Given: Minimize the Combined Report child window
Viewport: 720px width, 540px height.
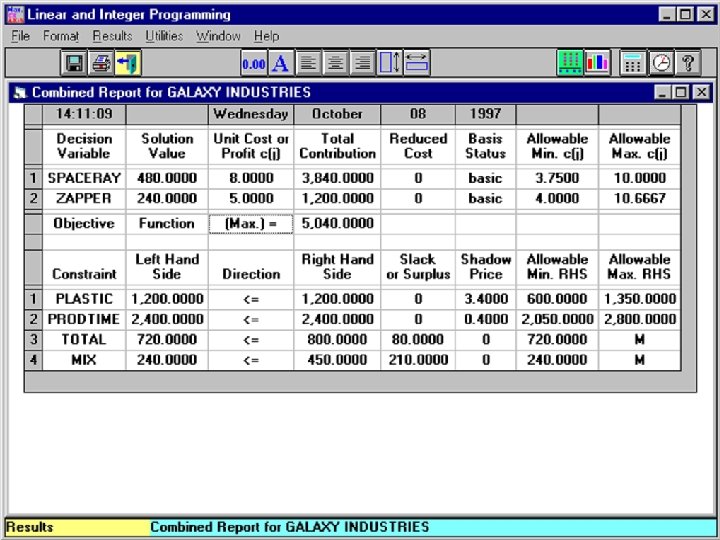Looking at the screenshot, I should click(662, 93).
